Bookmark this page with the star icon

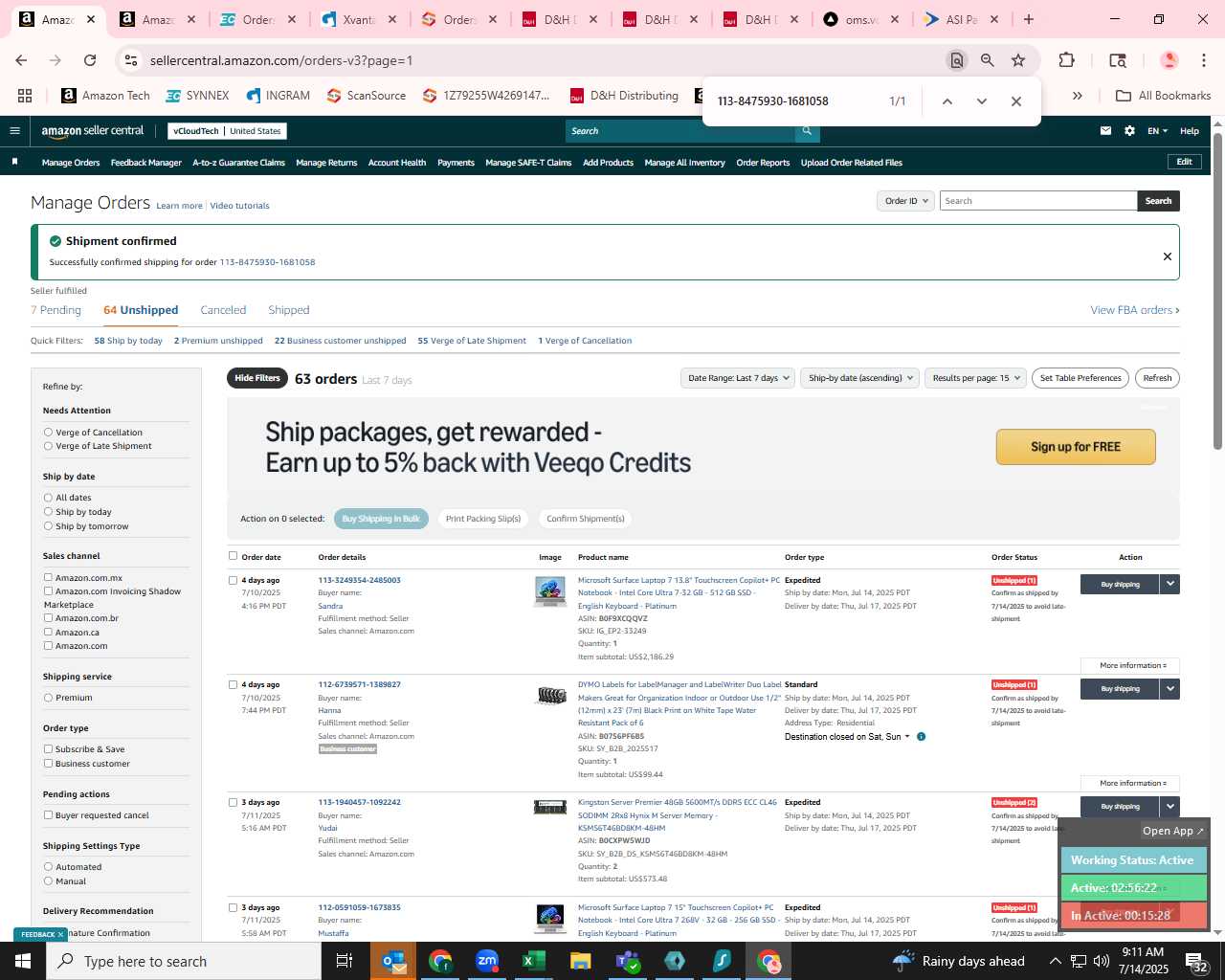[x=1018, y=60]
